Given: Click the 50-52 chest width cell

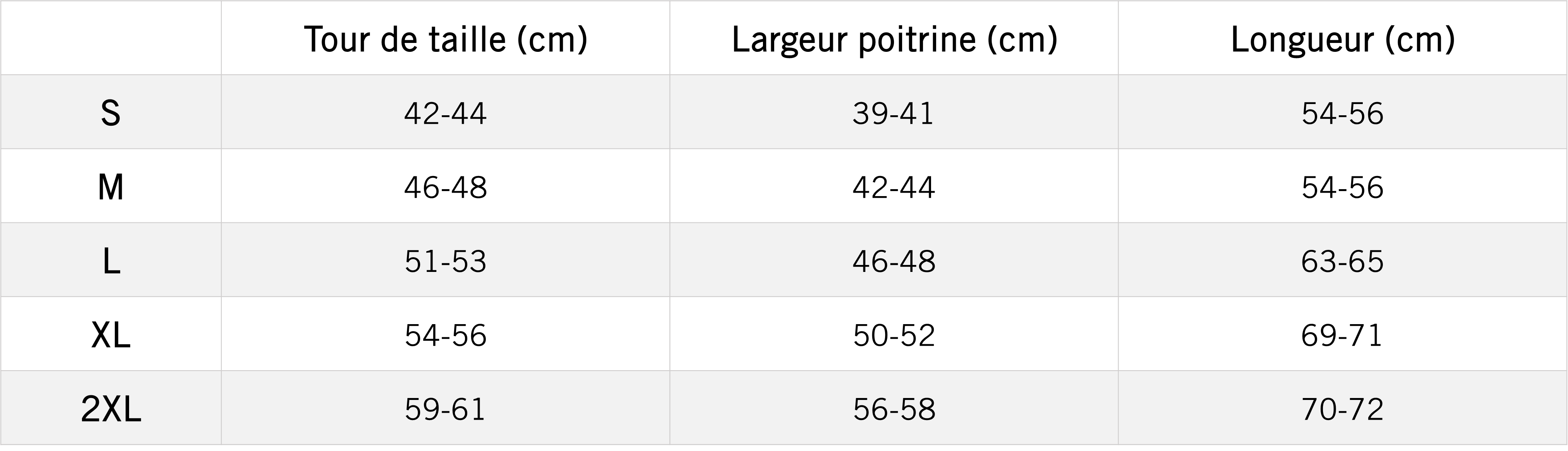Looking at the screenshot, I should tap(894, 335).
